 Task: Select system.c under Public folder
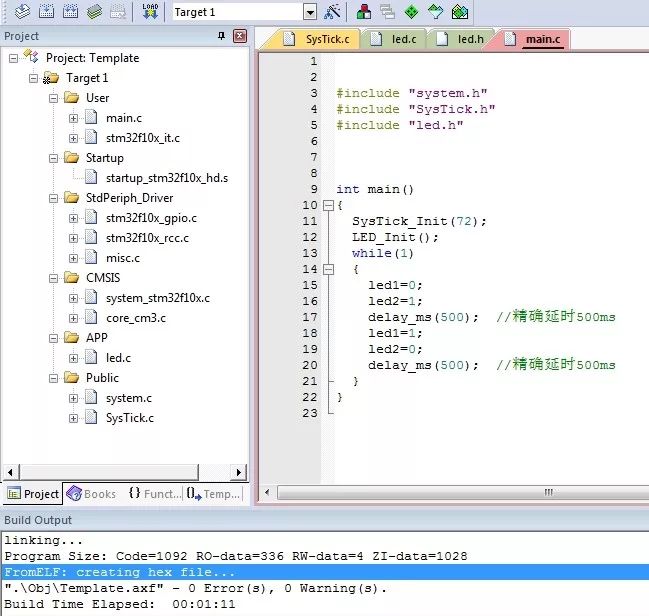129,398
